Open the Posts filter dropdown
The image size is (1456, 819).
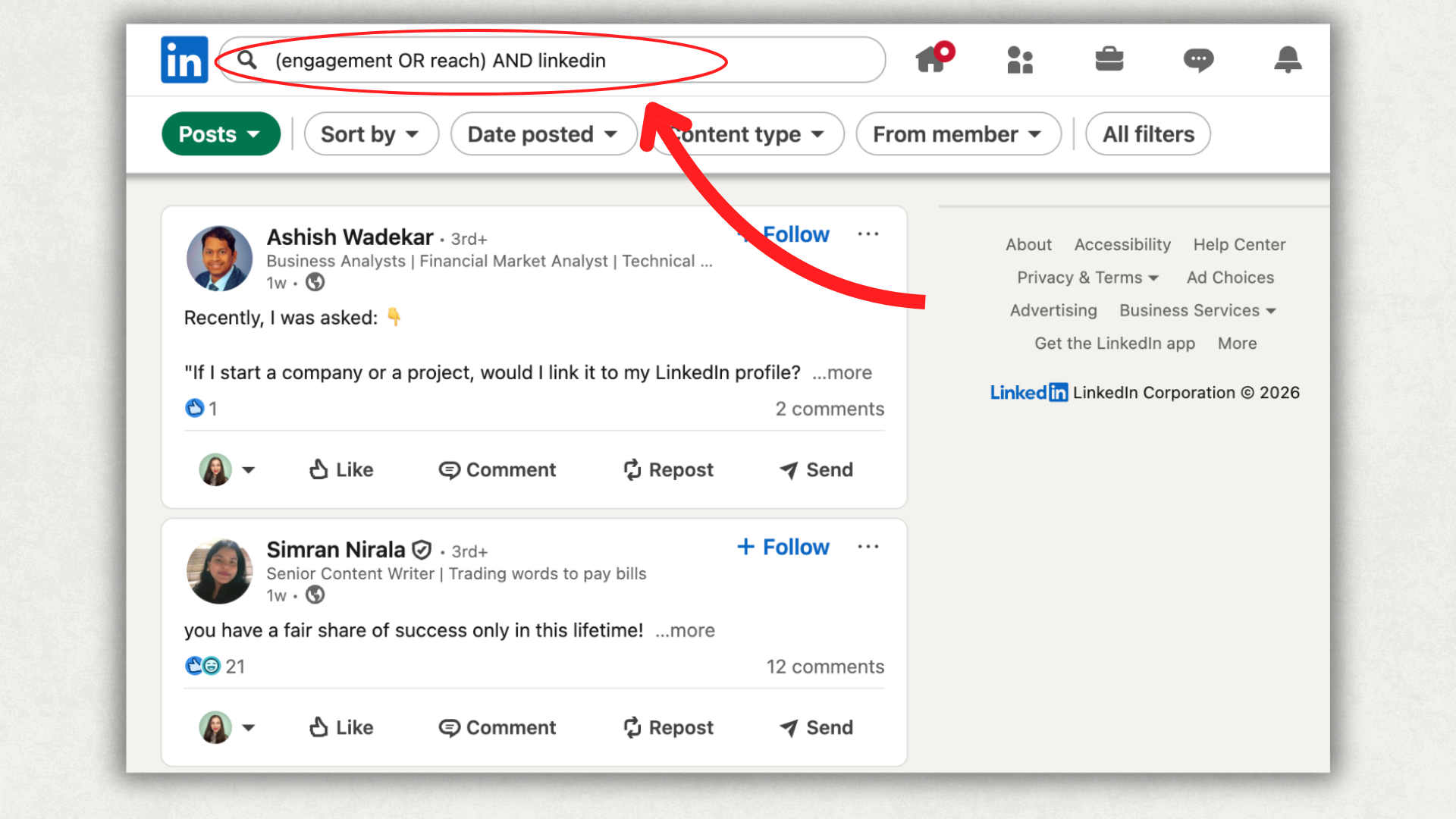(221, 134)
